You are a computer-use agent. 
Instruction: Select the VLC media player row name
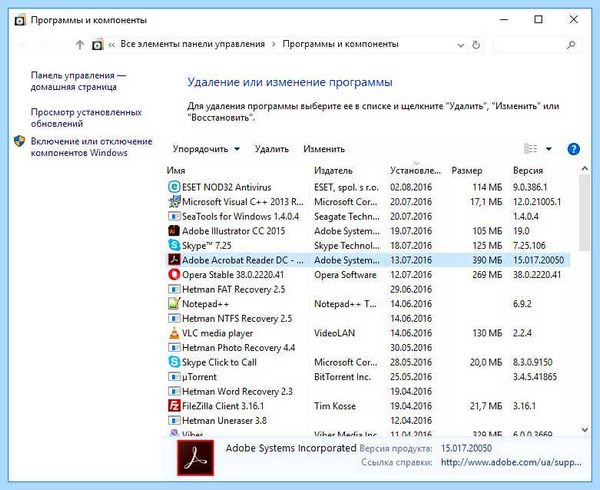point(217,333)
